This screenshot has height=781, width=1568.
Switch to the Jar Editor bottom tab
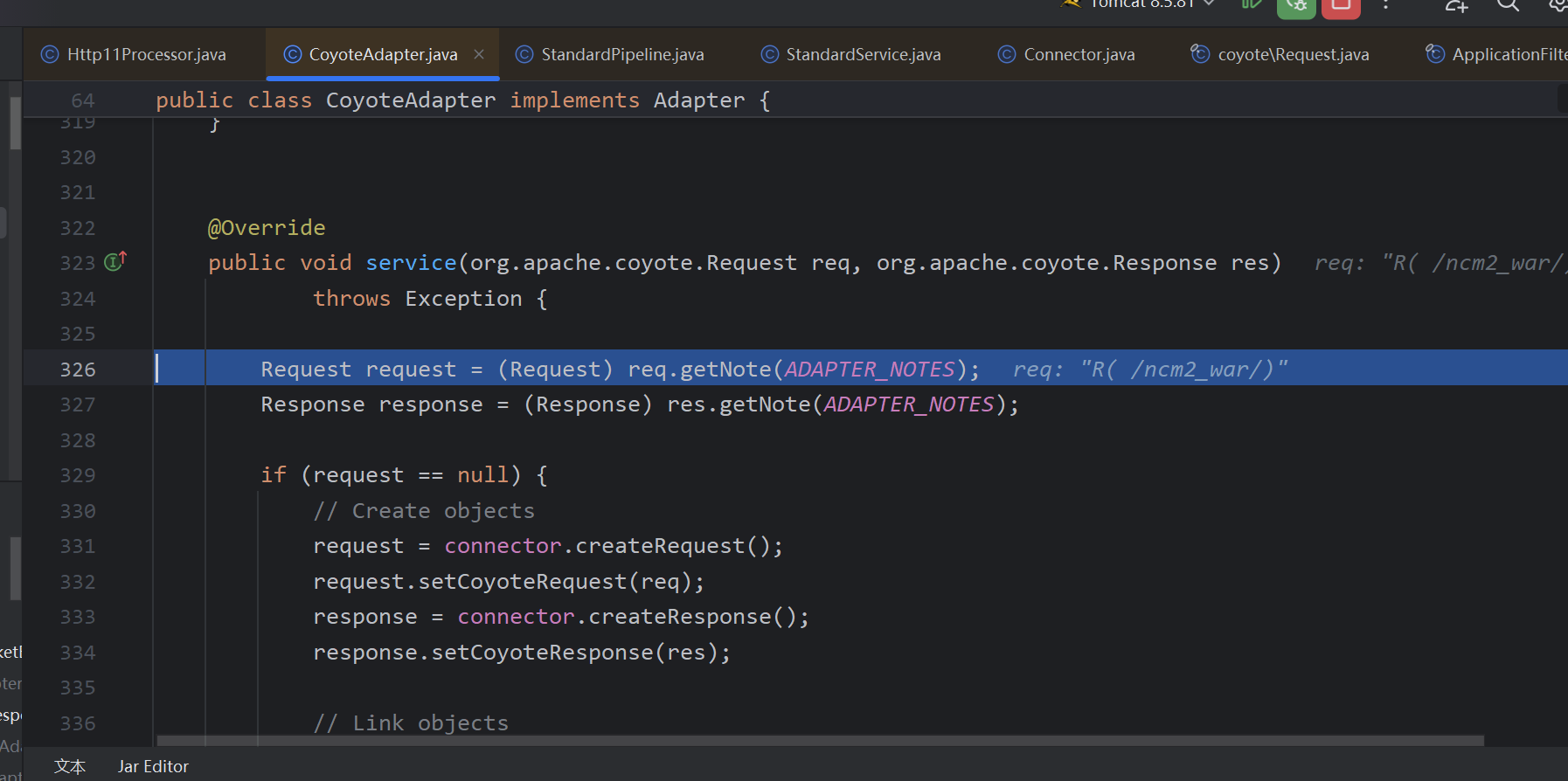click(153, 766)
